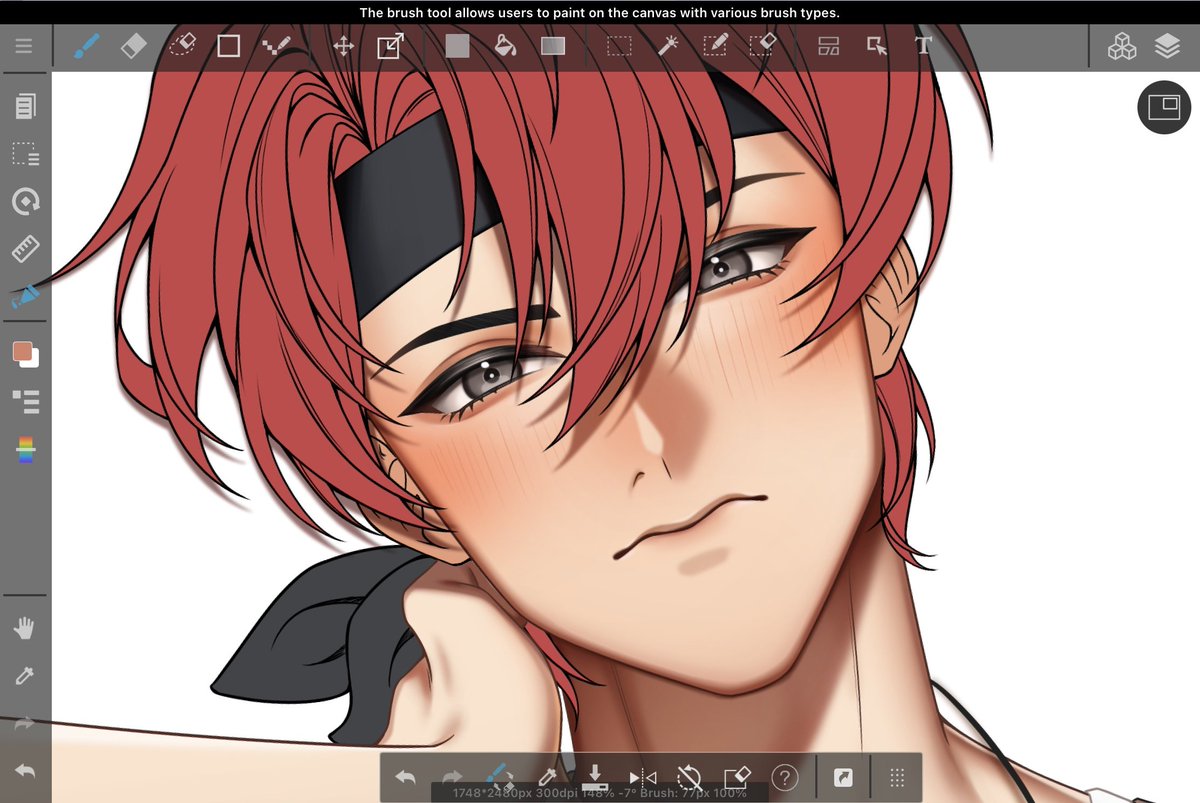Select the Operation cursor tool
This screenshot has height=803, width=1200.
(877, 46)
